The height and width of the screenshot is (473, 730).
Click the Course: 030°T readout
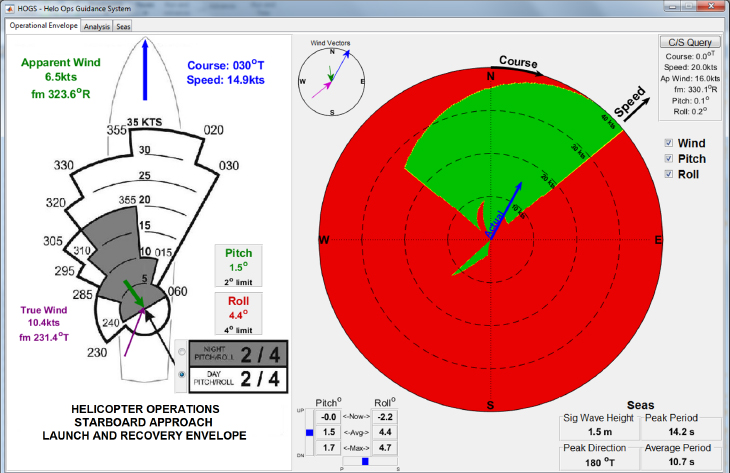pyautogui.click(x=226, y=65)
